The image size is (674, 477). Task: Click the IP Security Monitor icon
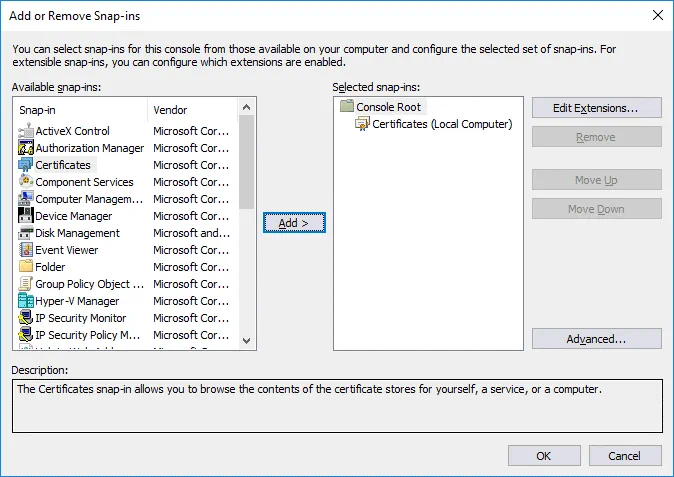point(26,318)
